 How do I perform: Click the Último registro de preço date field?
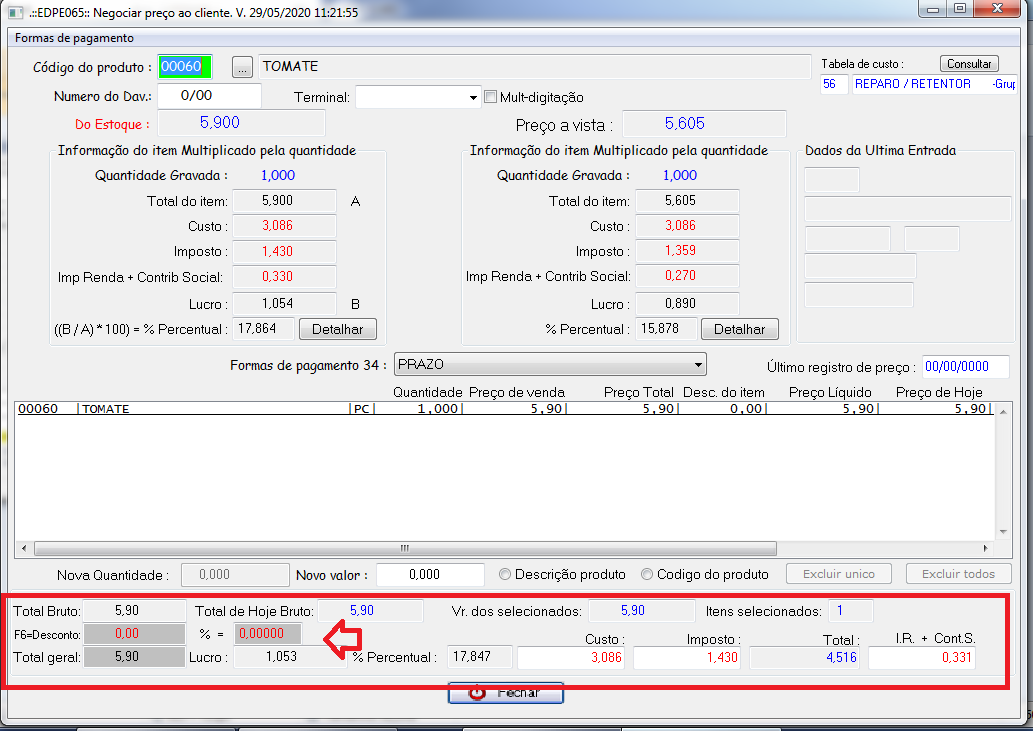[x=964, y=367]
